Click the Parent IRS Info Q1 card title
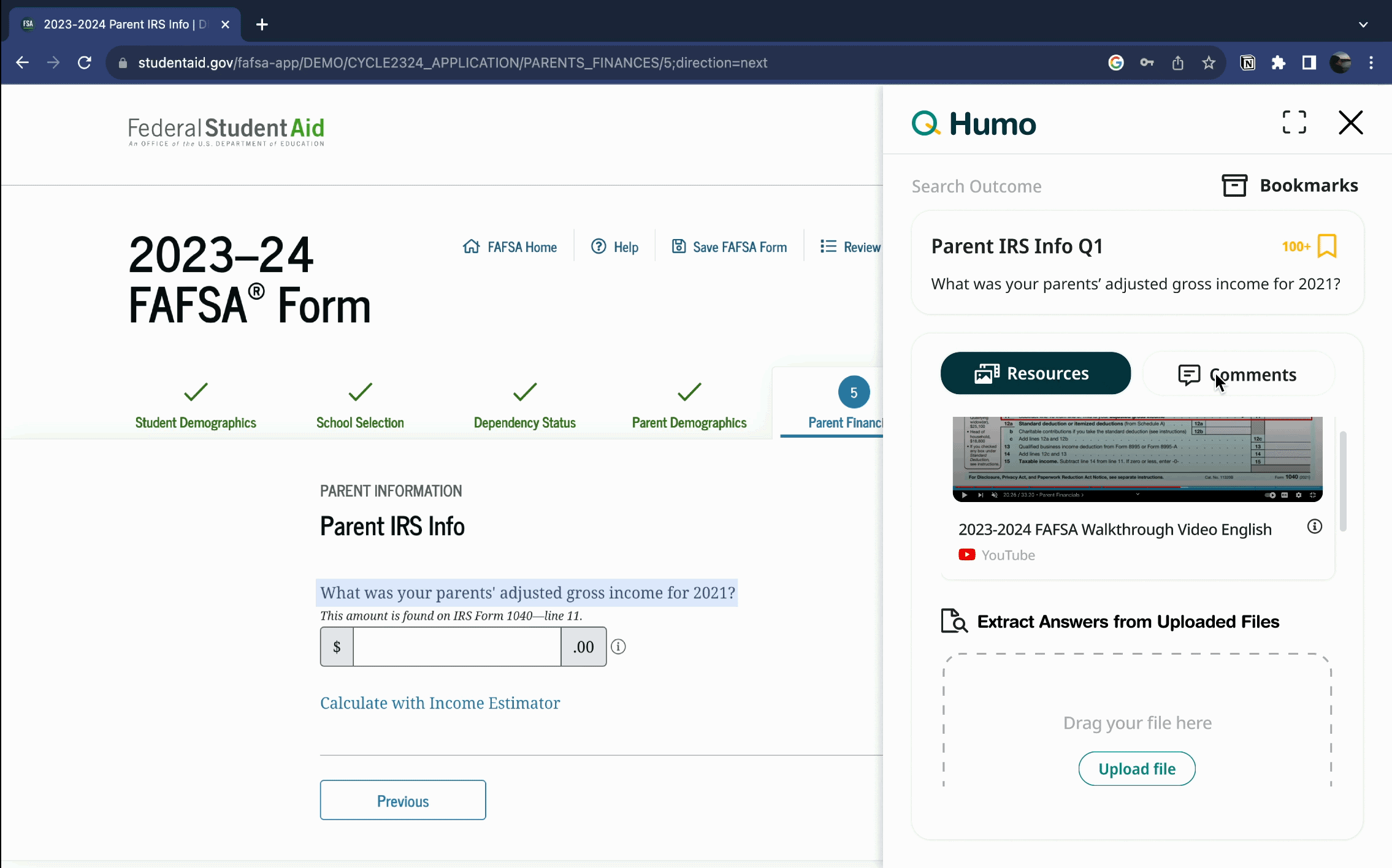Image resolution: width=1392 pixels, height=868 pixels. pos(1017,246)
